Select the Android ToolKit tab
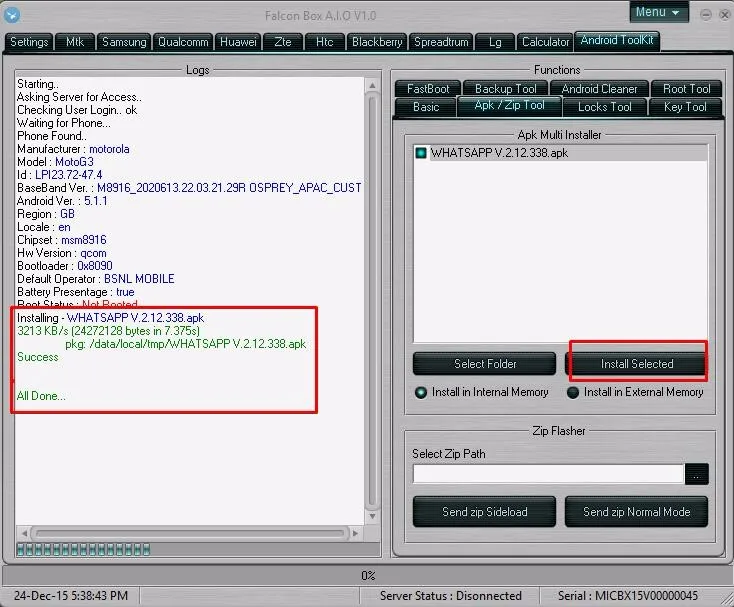This screenshot has width=734, height=607. [617, 40]
